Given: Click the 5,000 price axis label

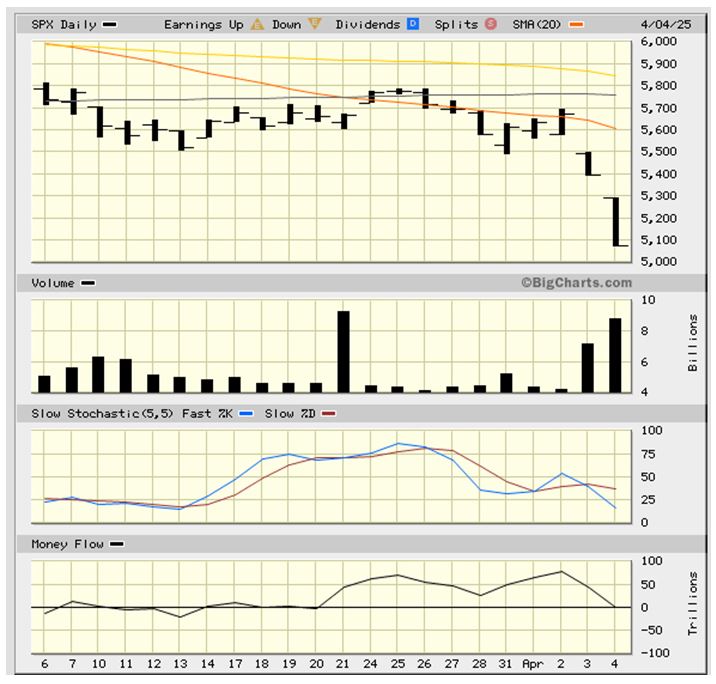Looking at the screenshot, I should point(658,262).
